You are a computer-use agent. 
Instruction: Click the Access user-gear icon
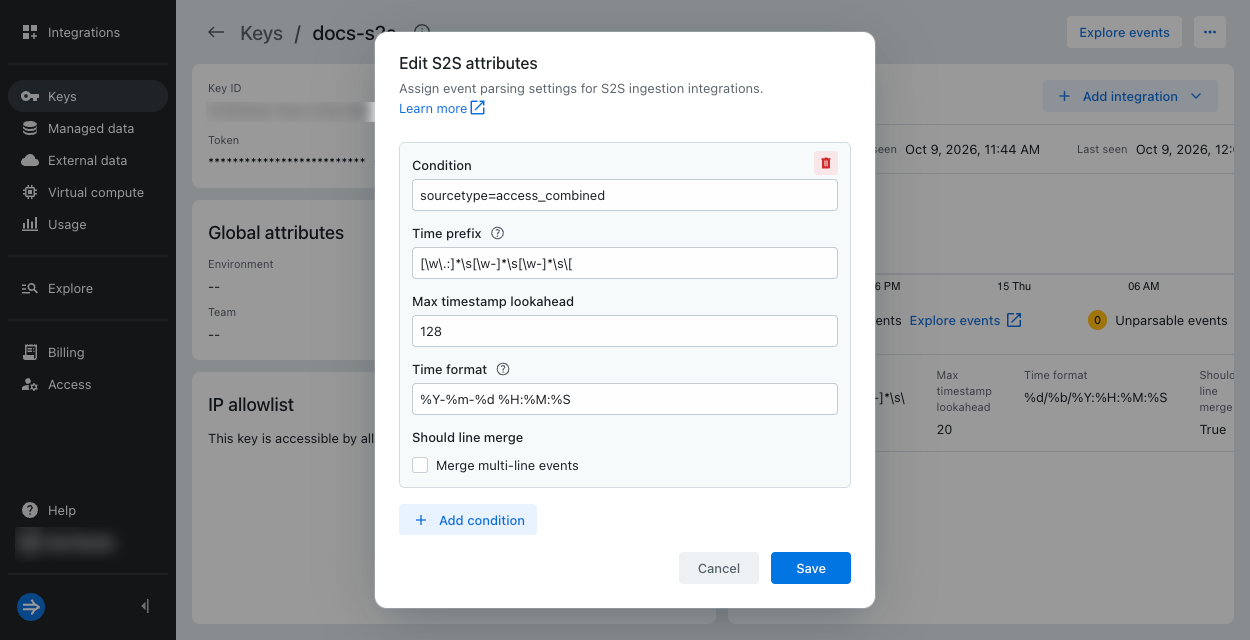tap(30, 384)
